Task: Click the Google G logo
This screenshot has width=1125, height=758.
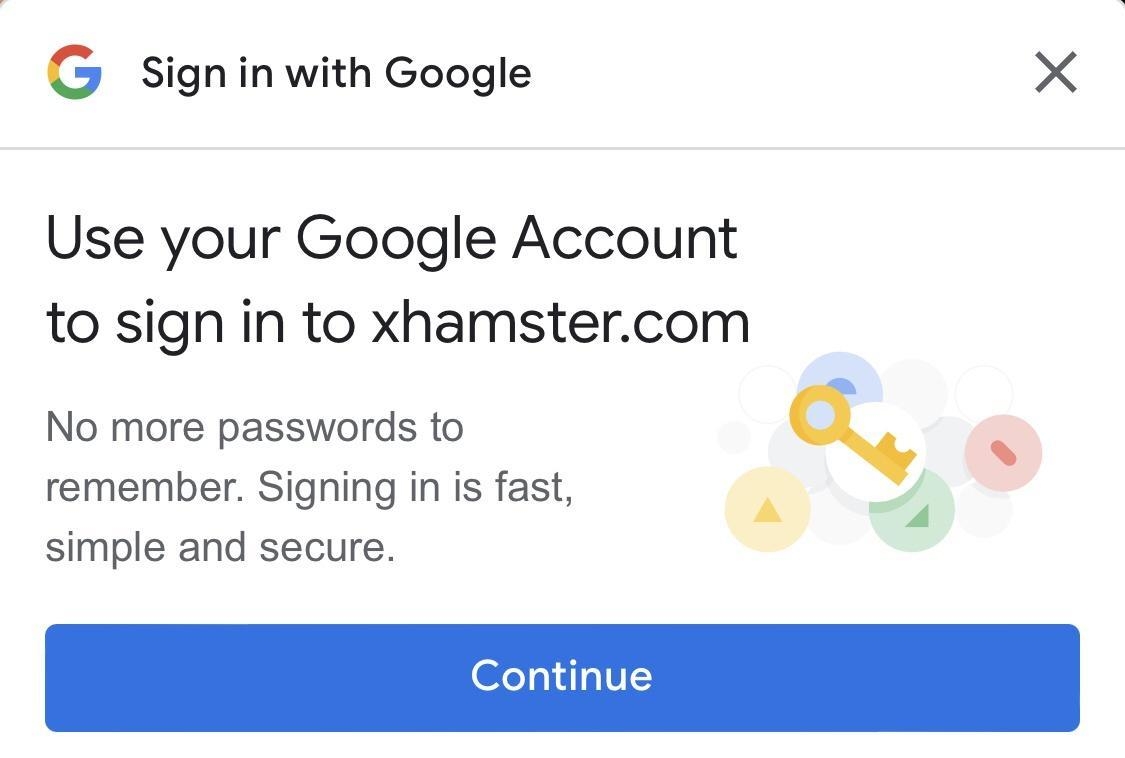Action: [76, 71]
